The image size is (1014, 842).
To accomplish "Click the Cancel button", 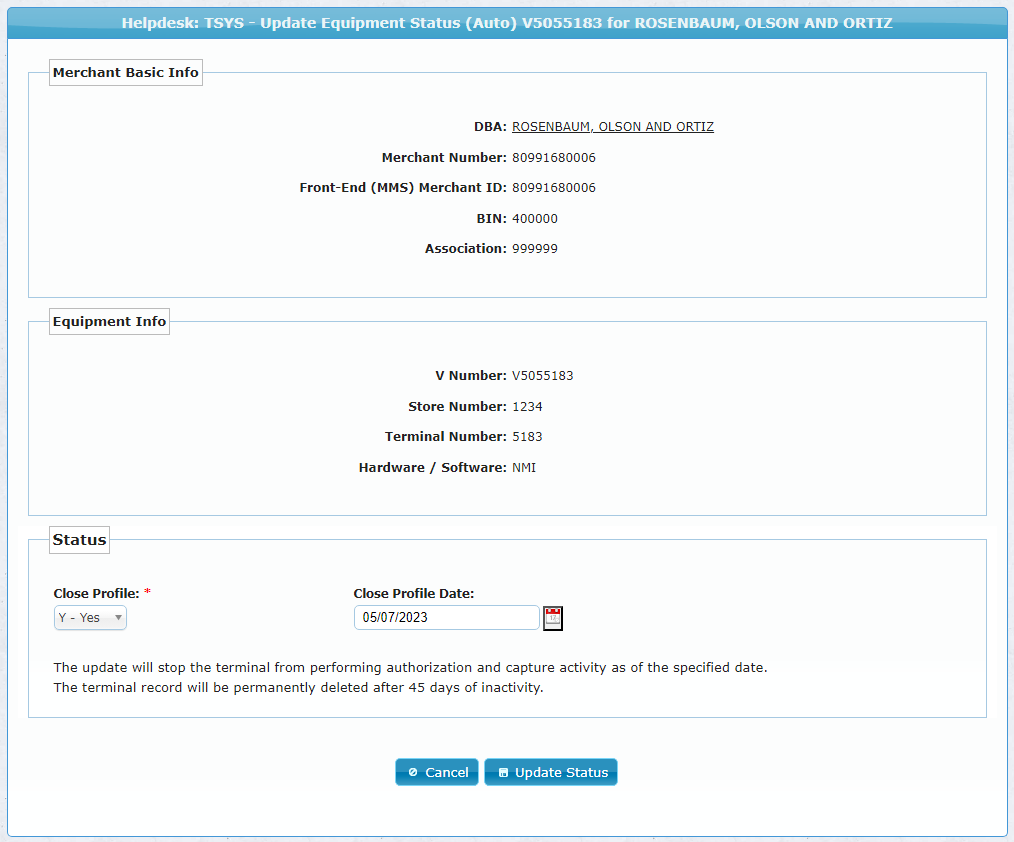I will [x=437, y=772].
